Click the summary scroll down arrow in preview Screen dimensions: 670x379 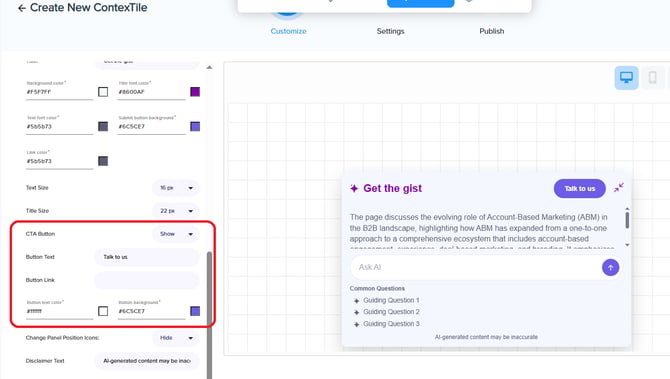pyautogui.click(x=627, y=245)
